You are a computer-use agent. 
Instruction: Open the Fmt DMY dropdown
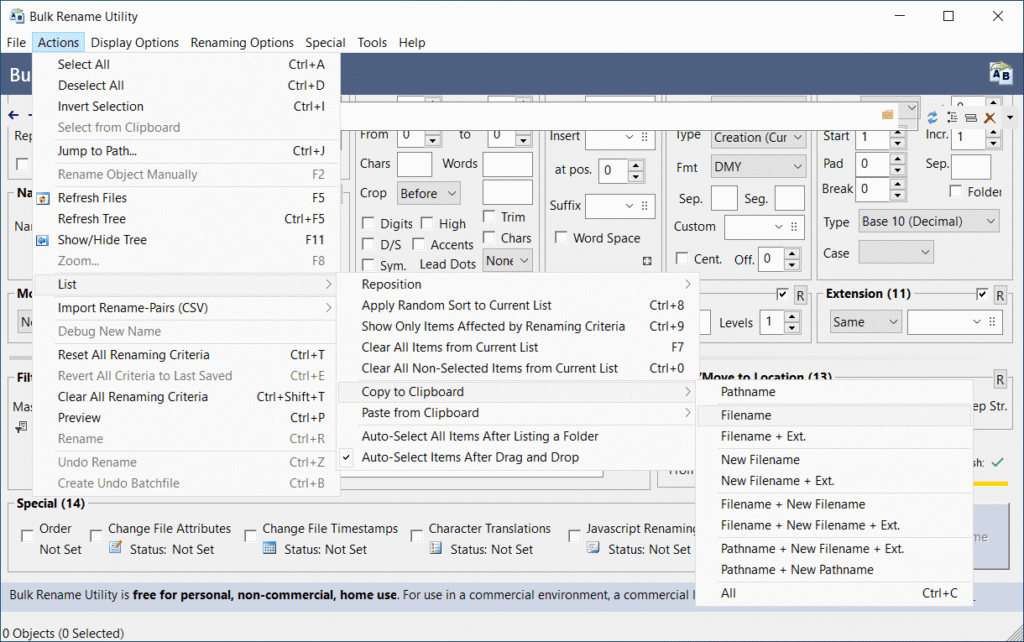pyautogui.click(x=758, y=167)
